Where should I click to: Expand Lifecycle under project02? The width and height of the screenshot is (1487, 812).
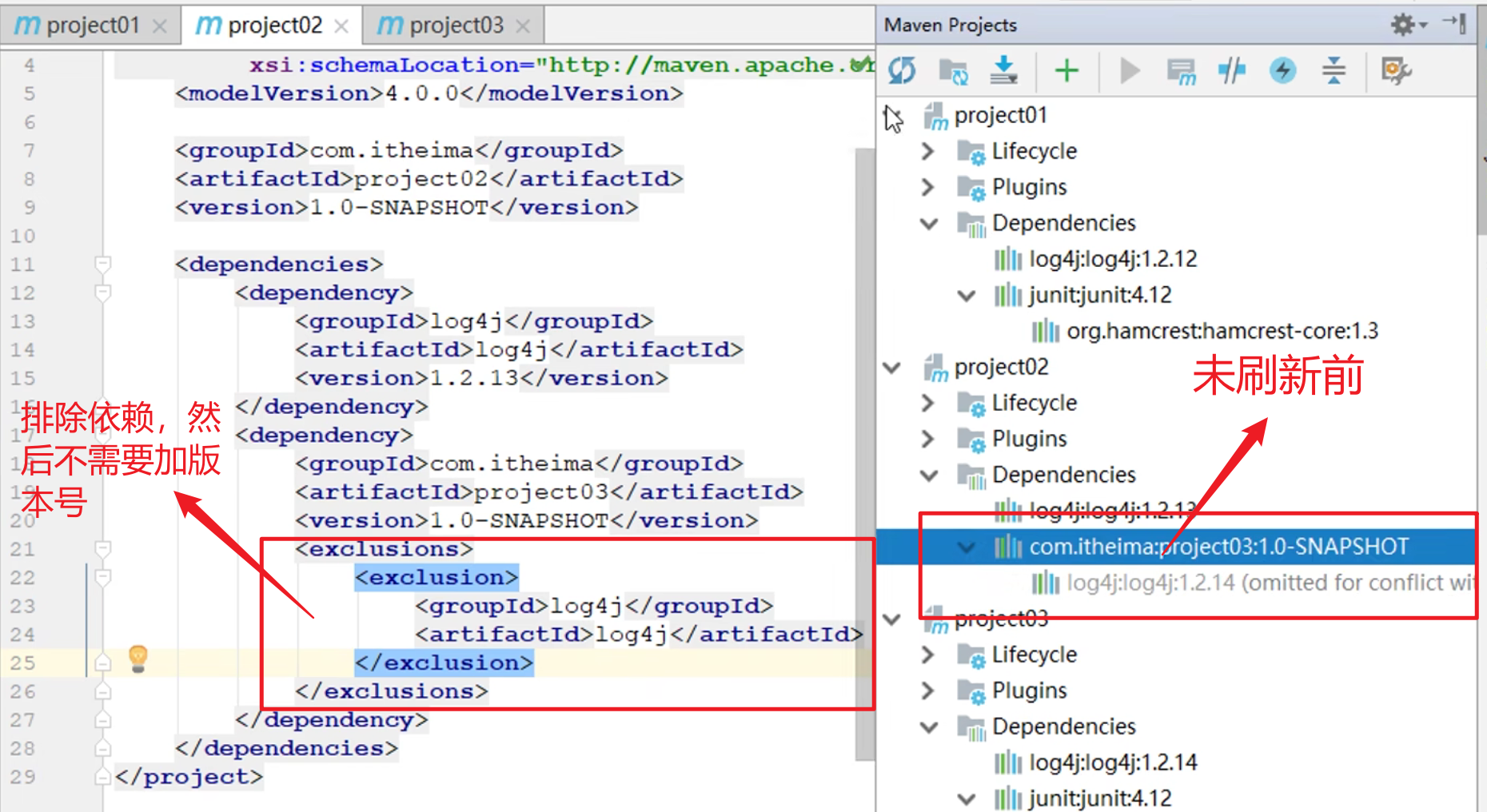(927, 402)
